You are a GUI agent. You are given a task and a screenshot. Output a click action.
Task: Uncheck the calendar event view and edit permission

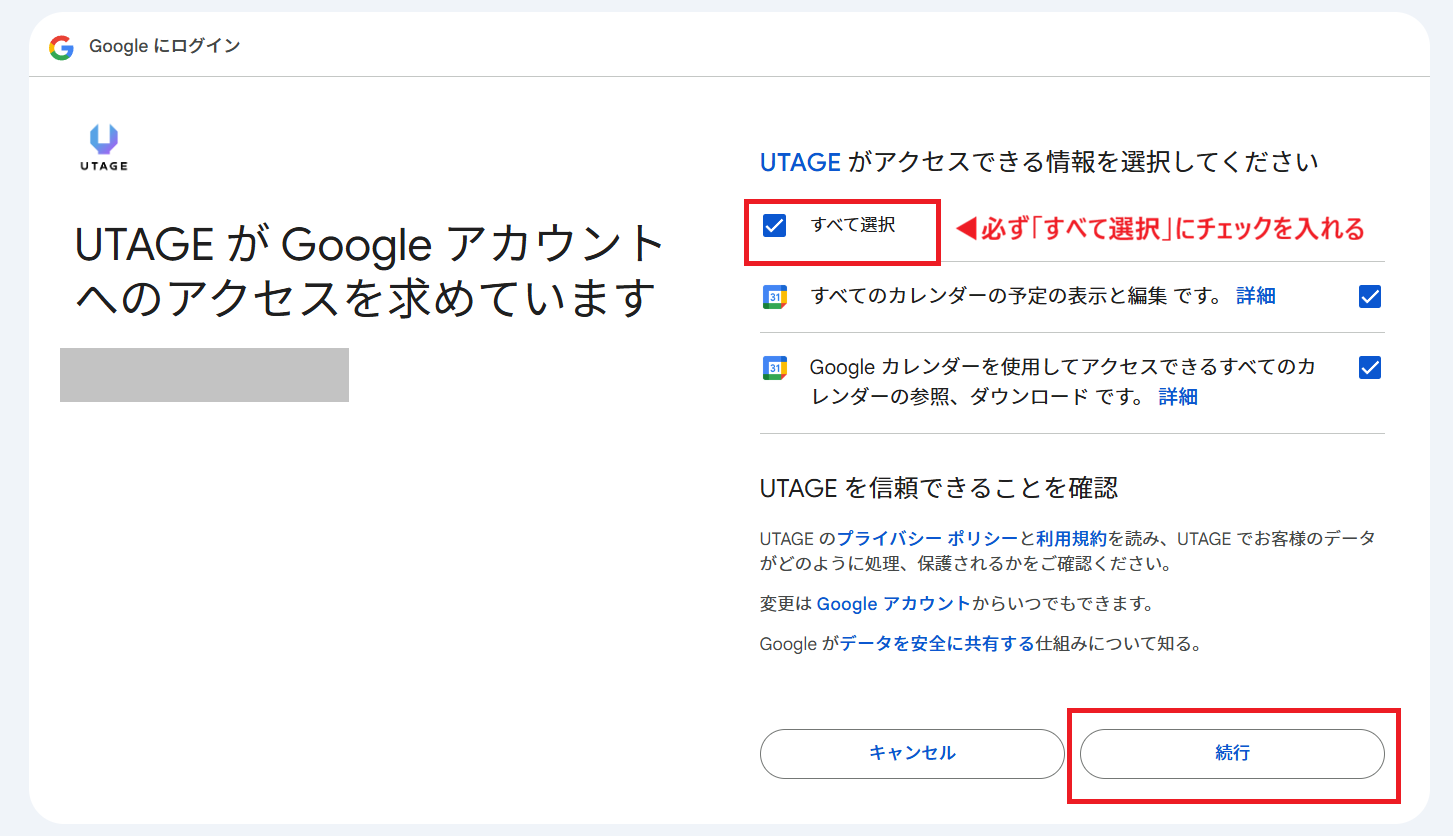[x=1370, y=296]
